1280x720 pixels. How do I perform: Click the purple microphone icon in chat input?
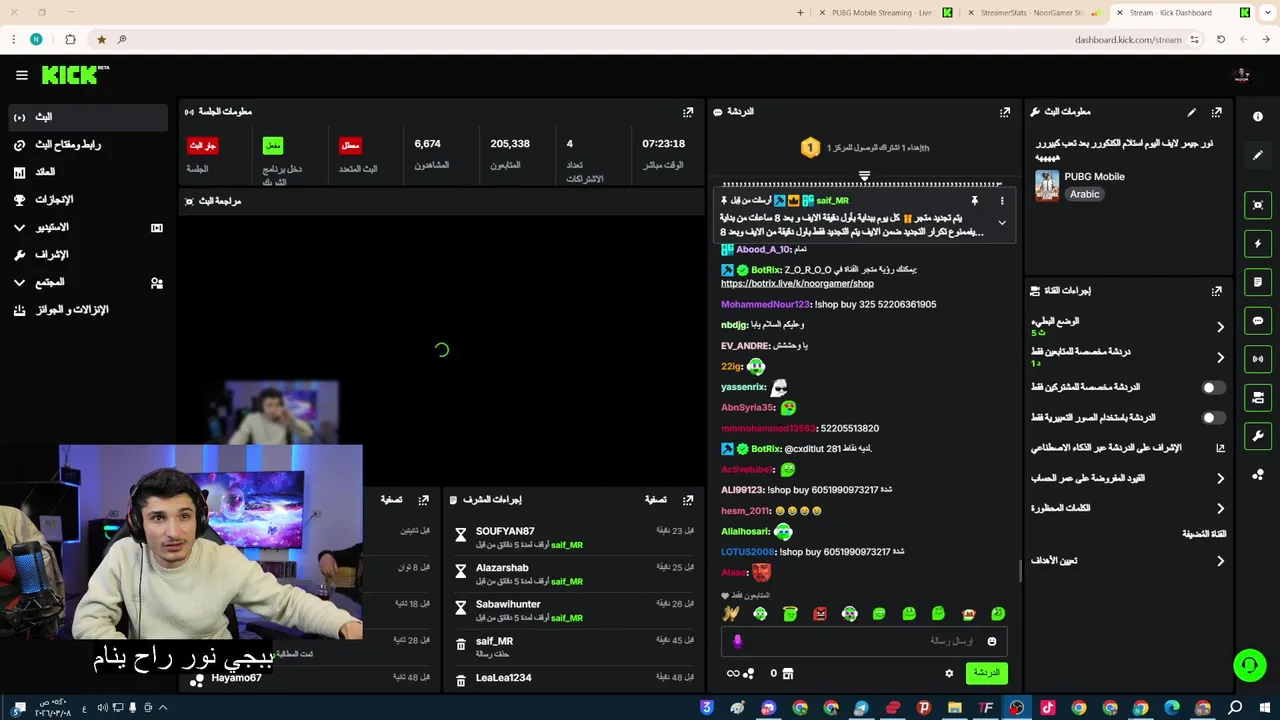tap(738, 641)
